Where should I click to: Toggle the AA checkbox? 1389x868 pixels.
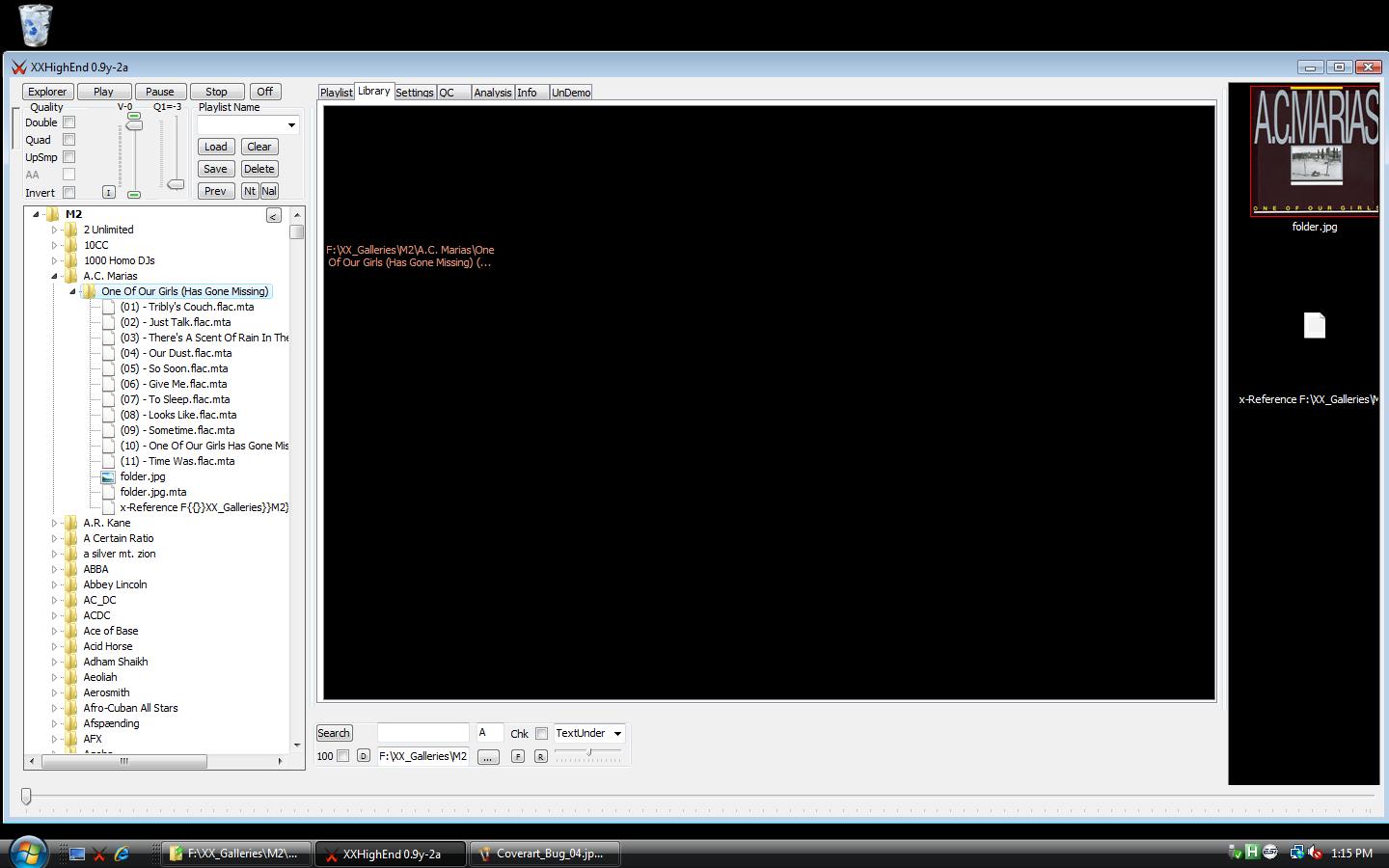tap(68, 175)
